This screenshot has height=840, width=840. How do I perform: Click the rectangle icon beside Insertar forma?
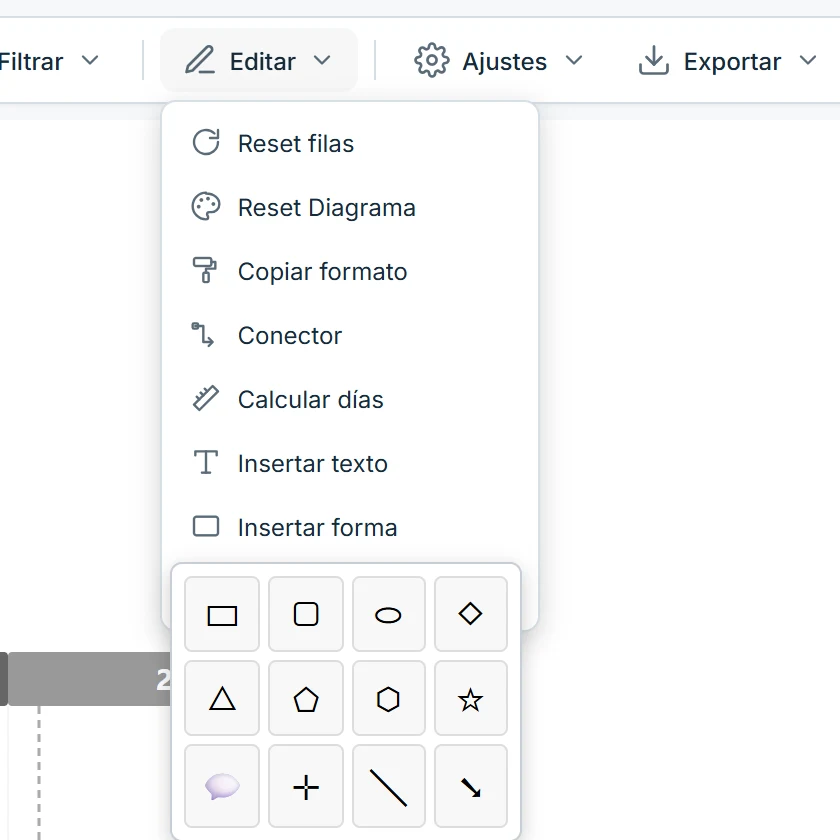click(206, 526)
